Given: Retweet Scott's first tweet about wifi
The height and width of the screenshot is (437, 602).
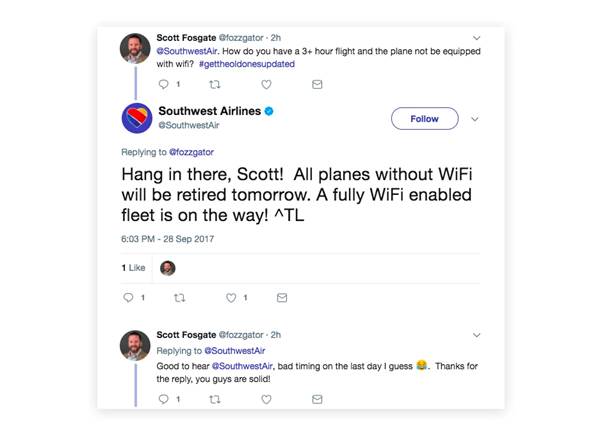Looking at the screenshot, I should [214, 85].
